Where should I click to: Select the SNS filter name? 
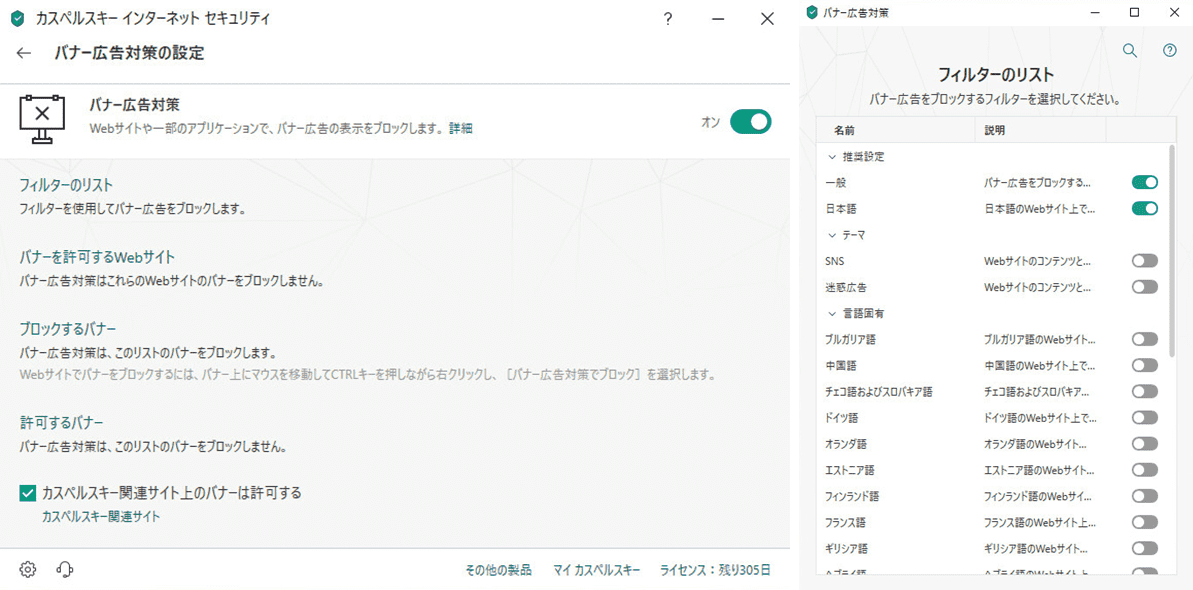[x=835, y=261]
